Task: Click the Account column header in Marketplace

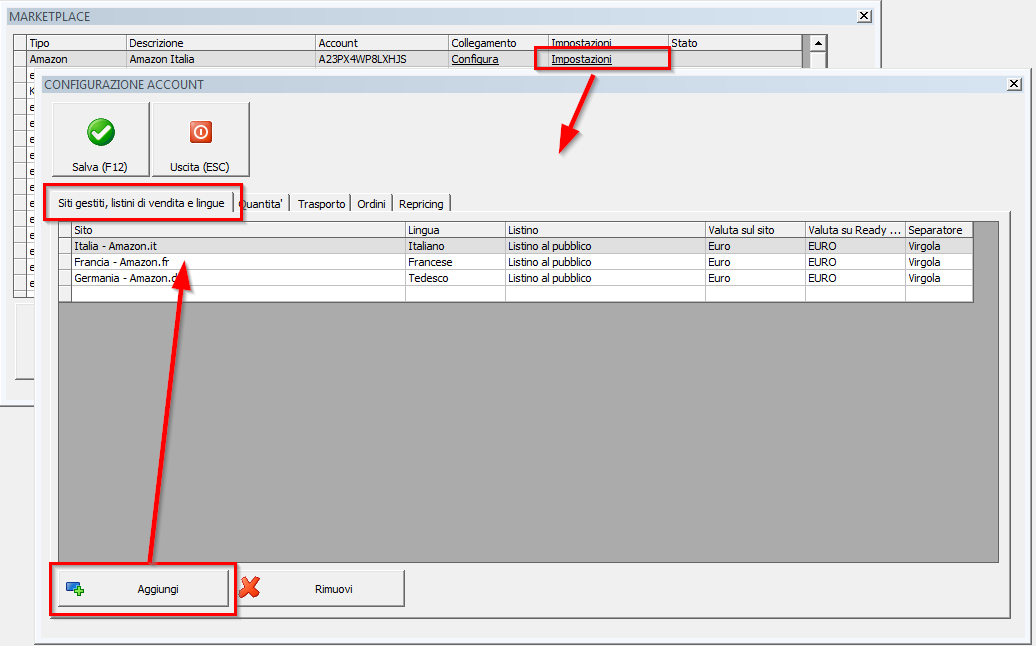Action: (382, 43)
